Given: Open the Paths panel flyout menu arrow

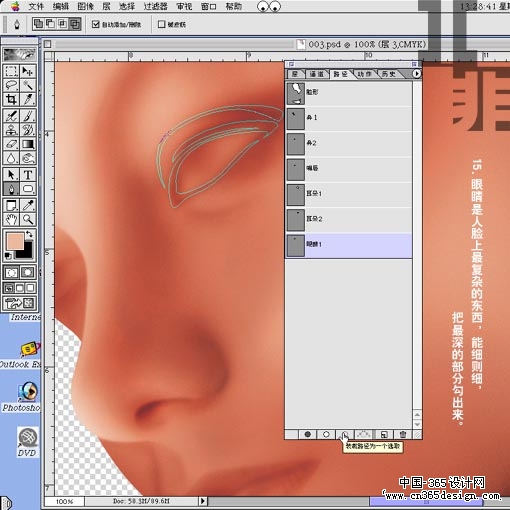Looking at the screenshot, I should [x=416, y=74].
